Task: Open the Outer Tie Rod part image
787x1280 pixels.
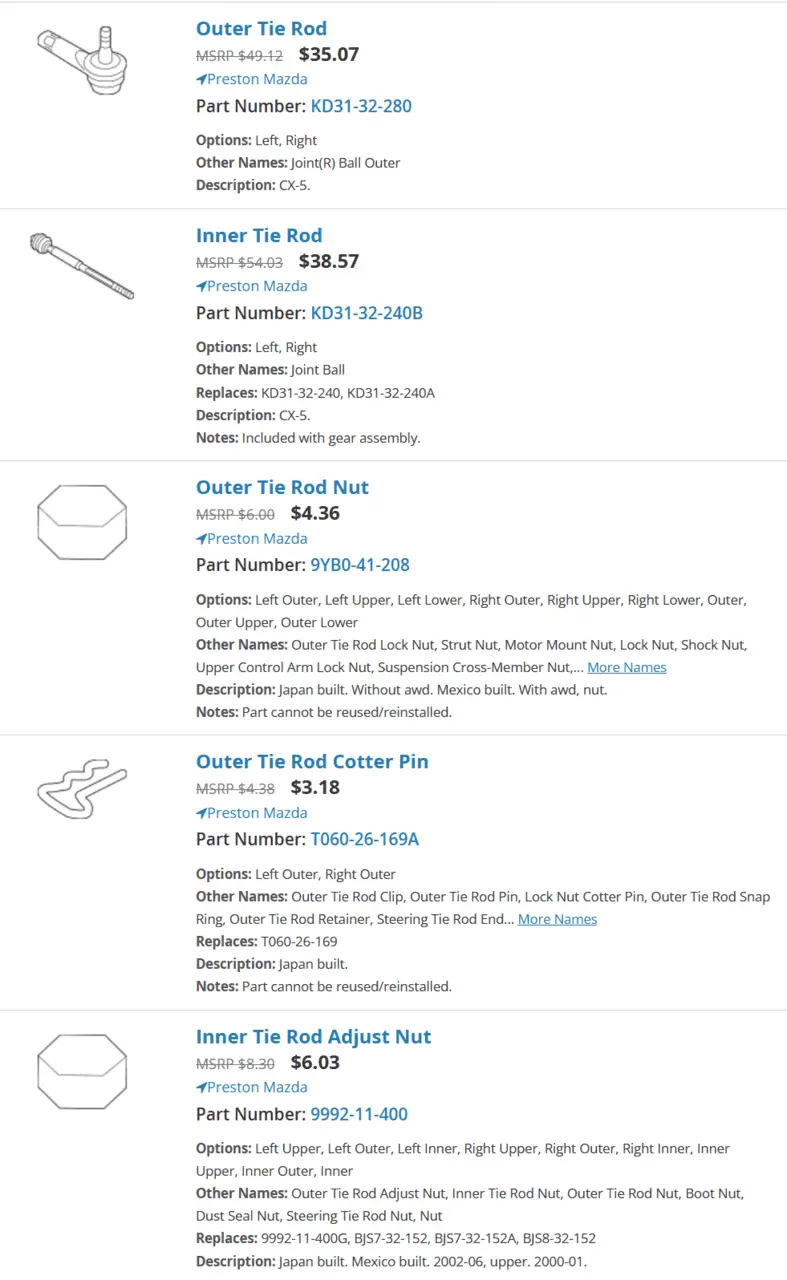Action: tap(83, 60)
